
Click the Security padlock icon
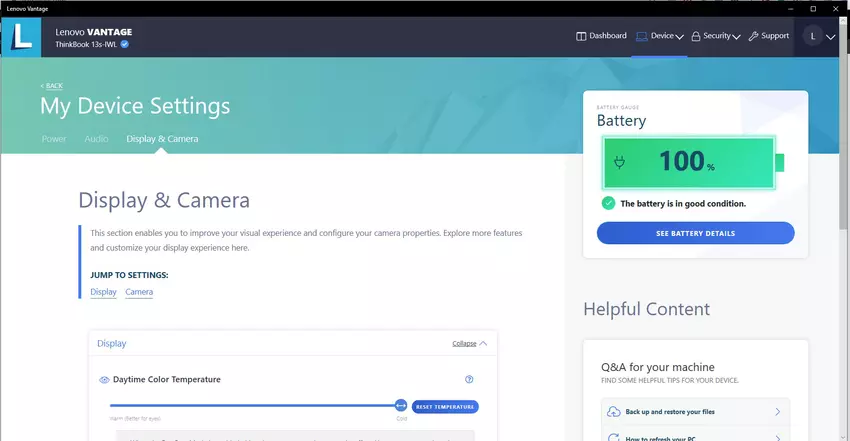click(x=695, y=36)
